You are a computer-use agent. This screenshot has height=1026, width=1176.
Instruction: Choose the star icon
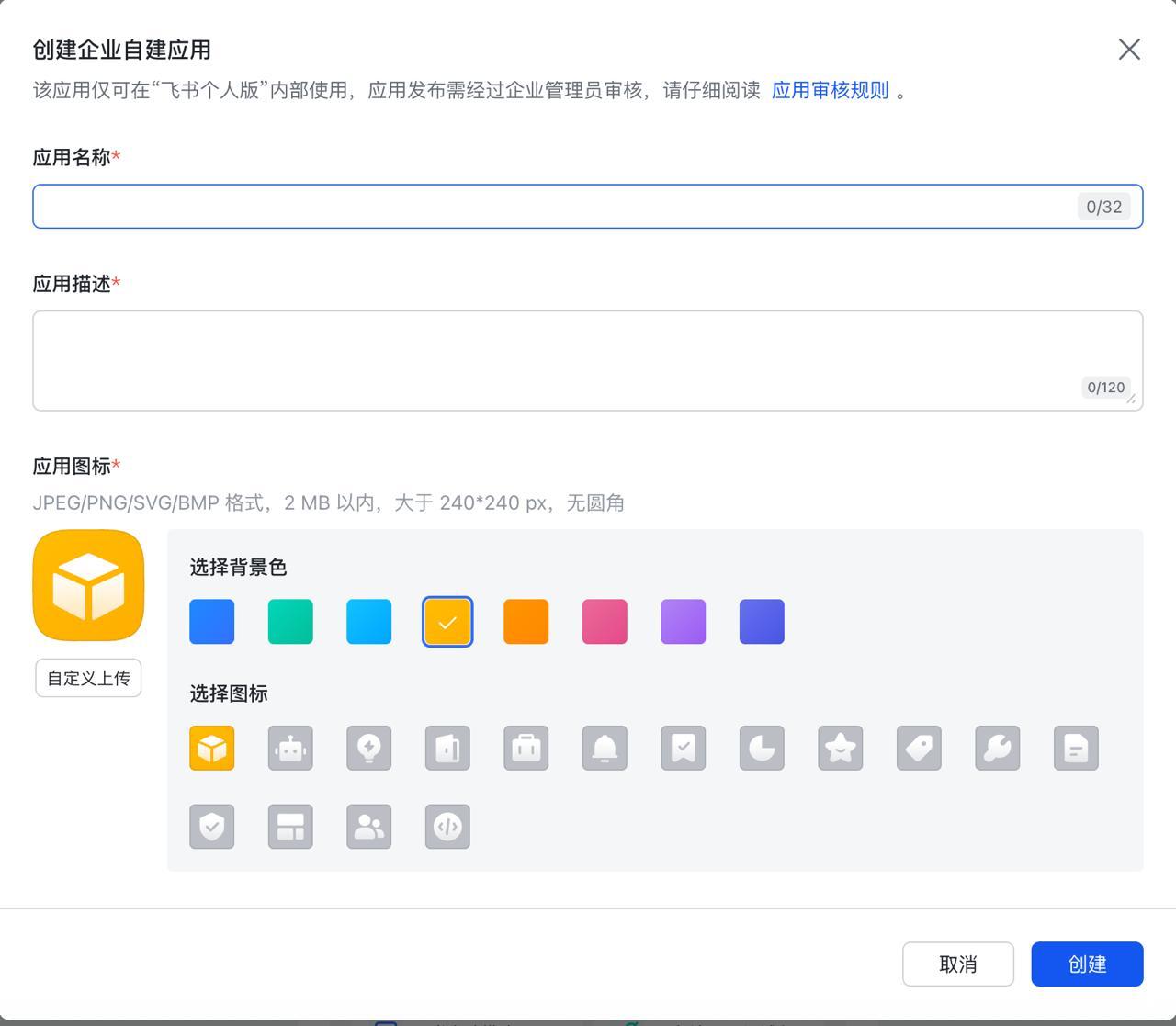[x=839, y=749]
